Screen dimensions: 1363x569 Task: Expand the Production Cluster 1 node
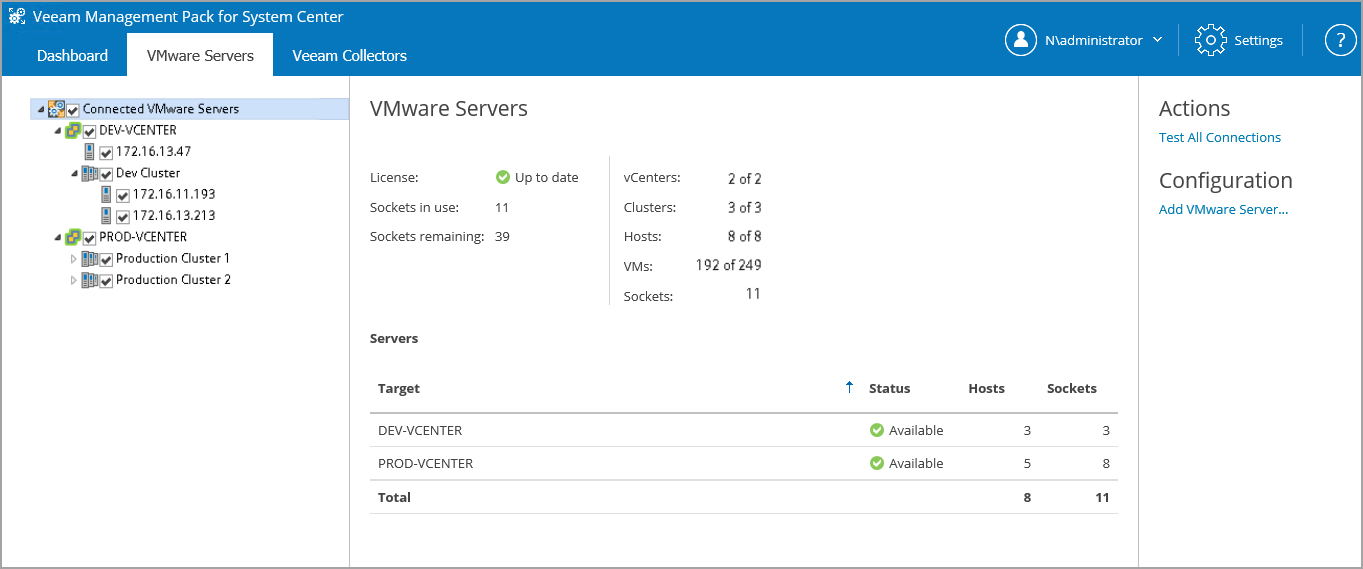pyautogui.click(x=73, y=259)
